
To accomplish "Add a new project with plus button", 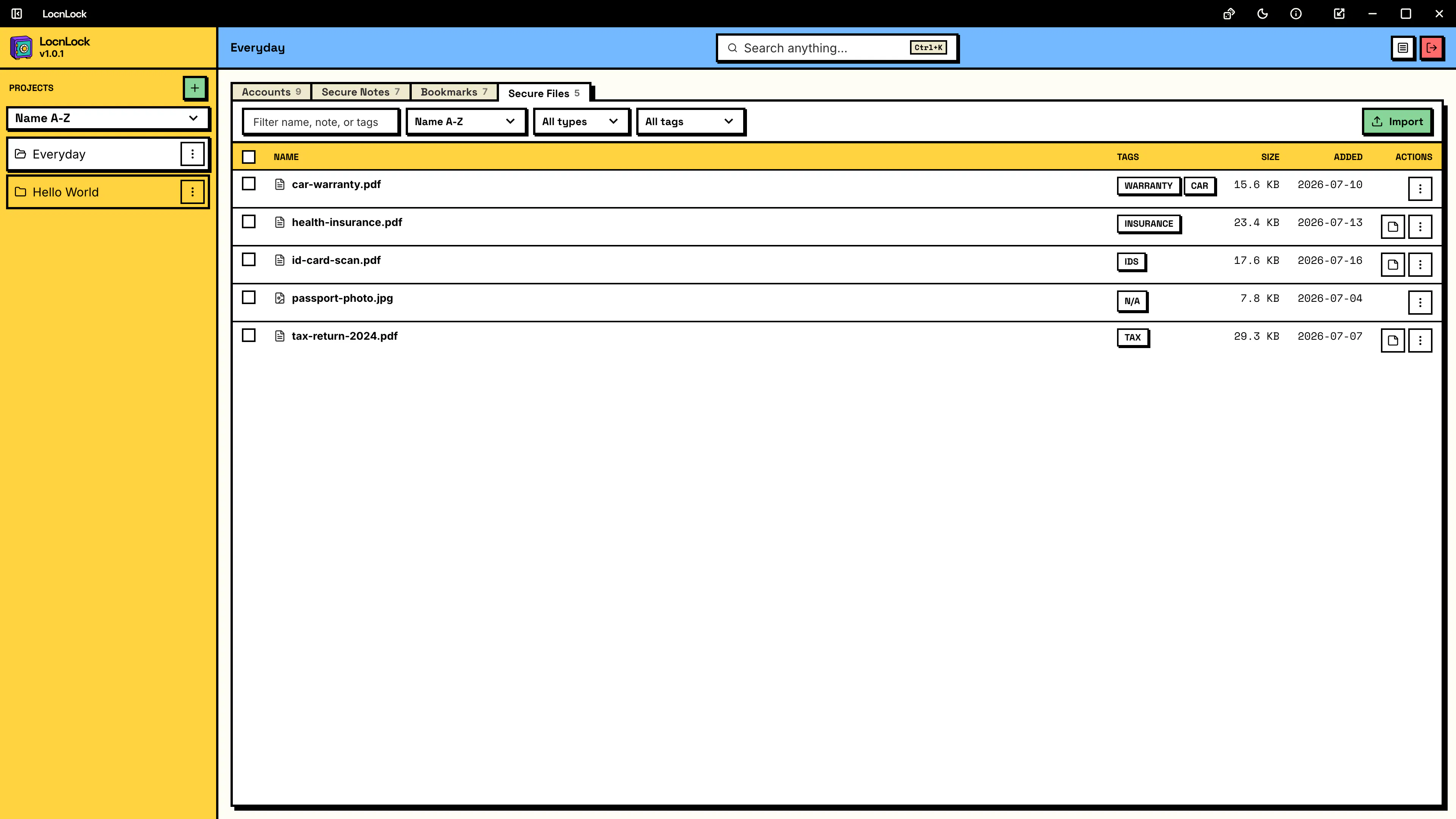I will (x=195, y=88).
